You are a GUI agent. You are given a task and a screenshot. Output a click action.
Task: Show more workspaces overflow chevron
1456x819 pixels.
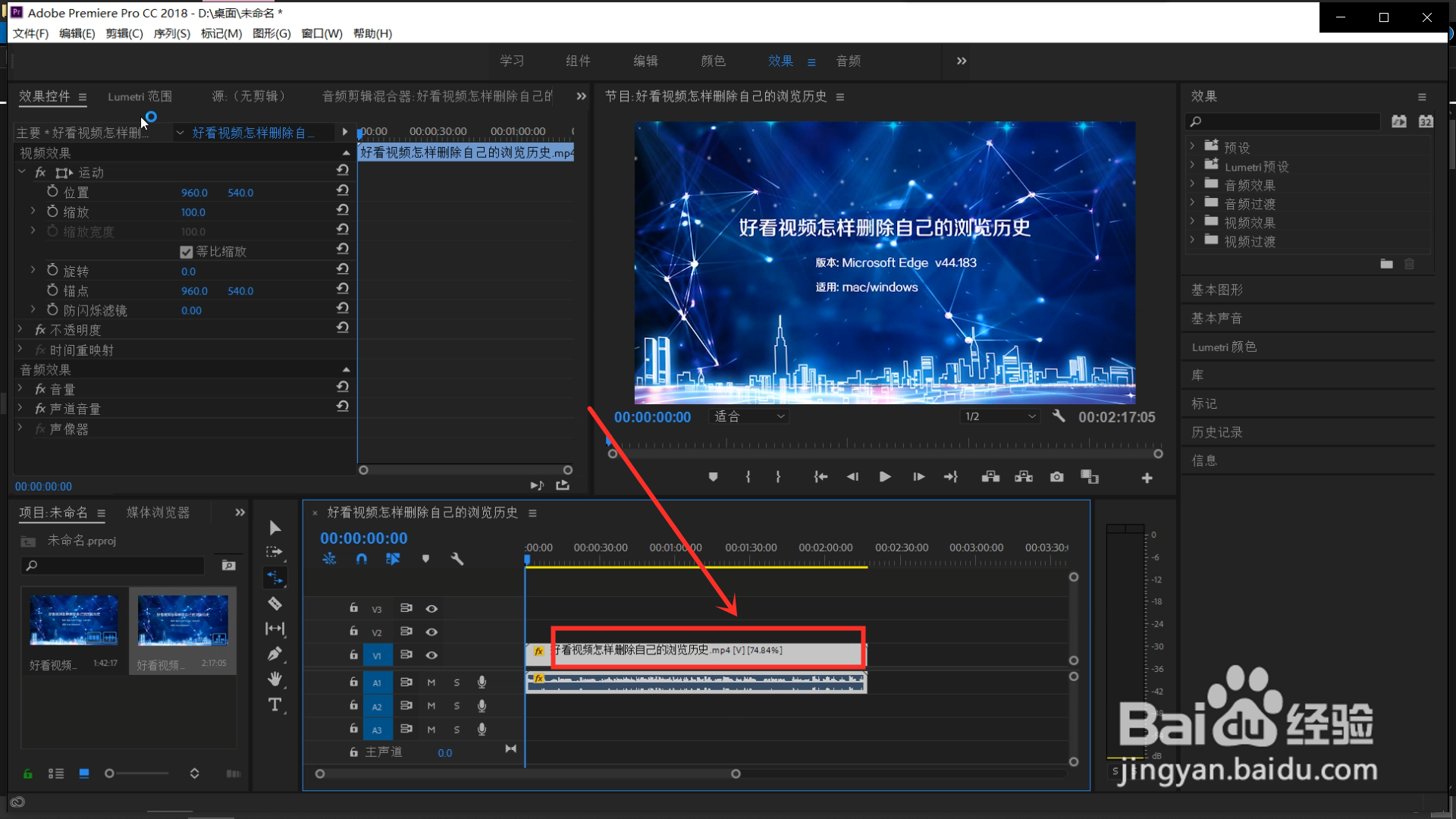click(962, 61)
